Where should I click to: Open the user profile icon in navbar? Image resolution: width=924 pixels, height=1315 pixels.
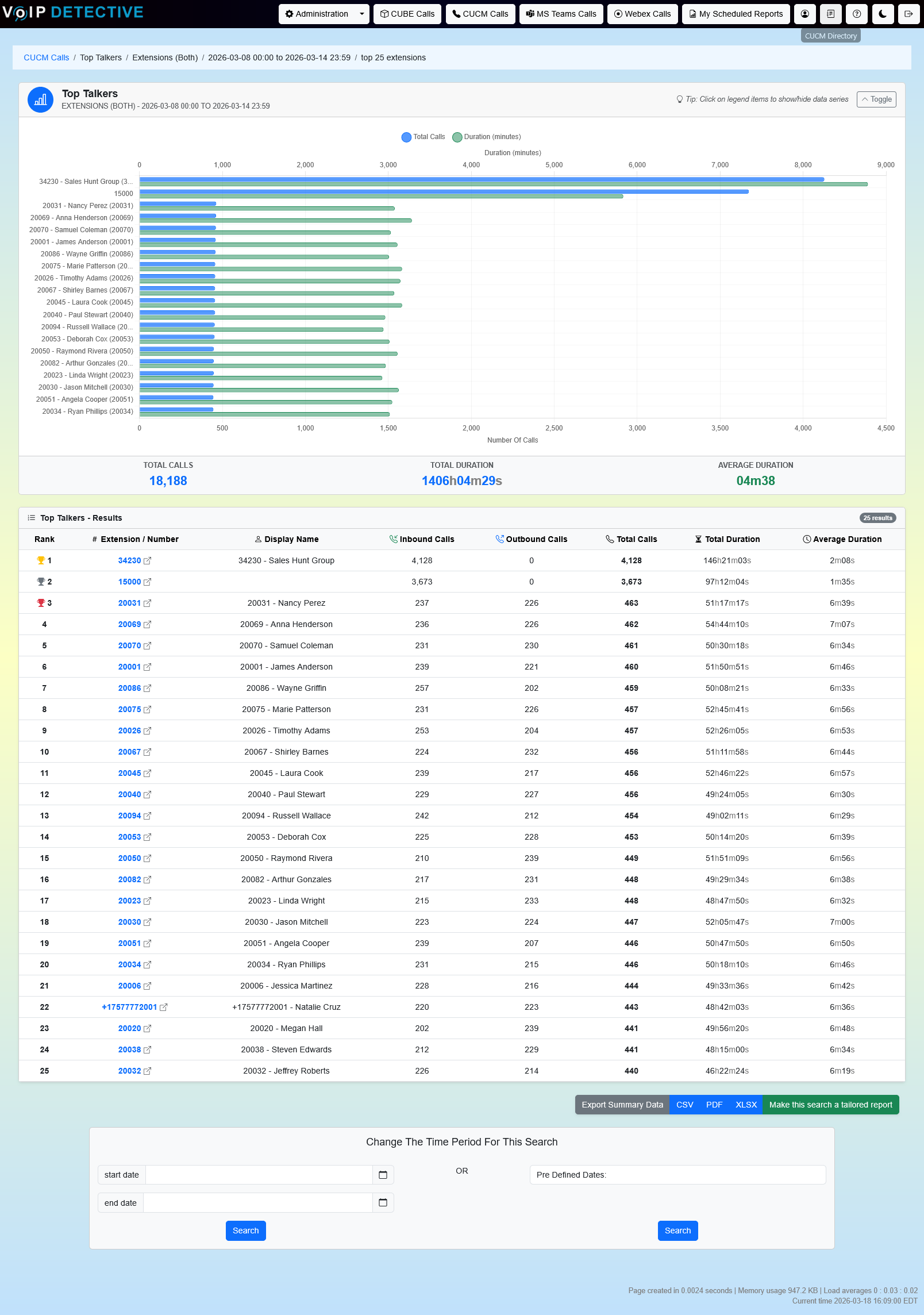805,14
